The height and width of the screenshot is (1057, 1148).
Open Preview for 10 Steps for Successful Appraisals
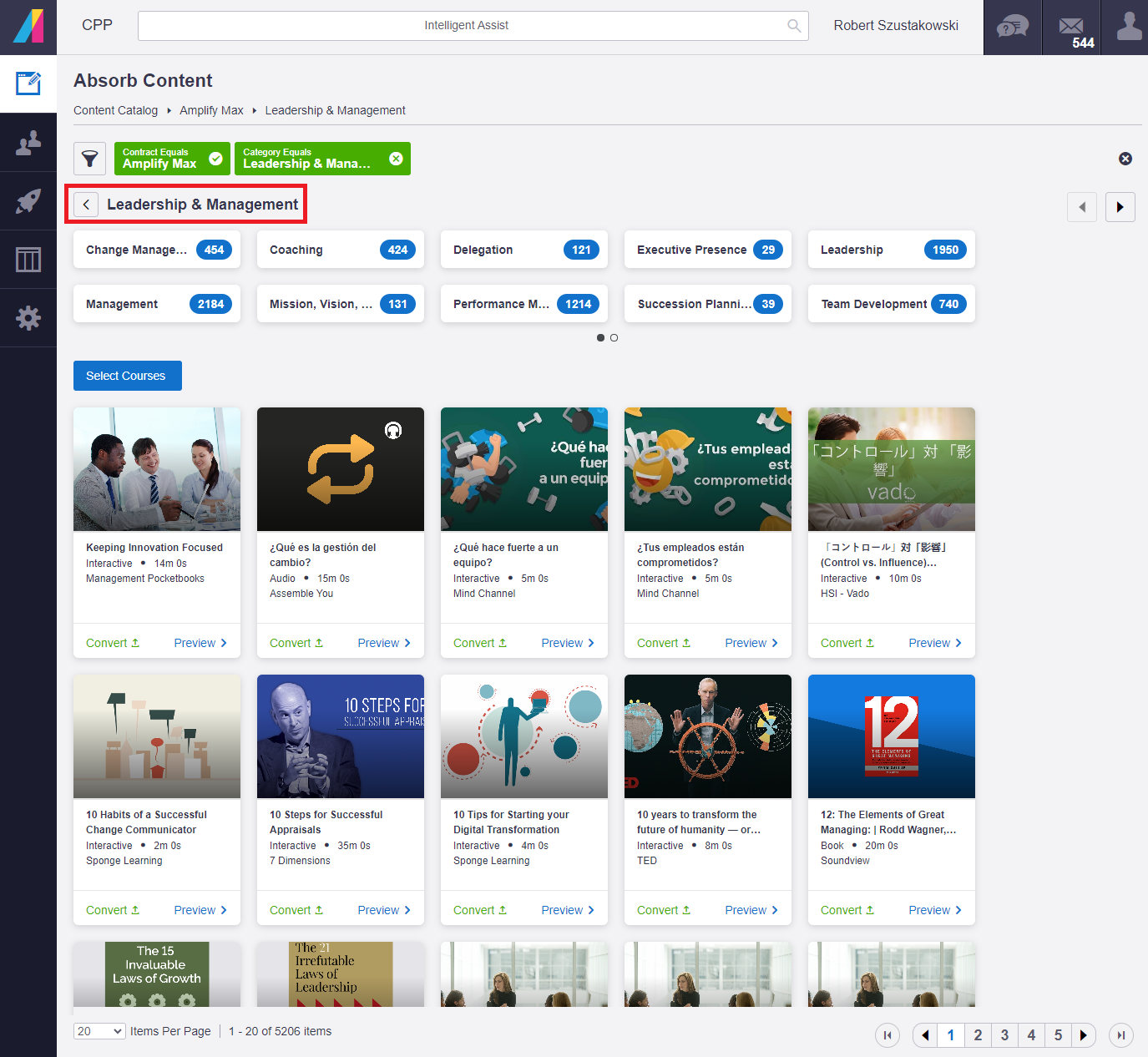click(384, 910)
